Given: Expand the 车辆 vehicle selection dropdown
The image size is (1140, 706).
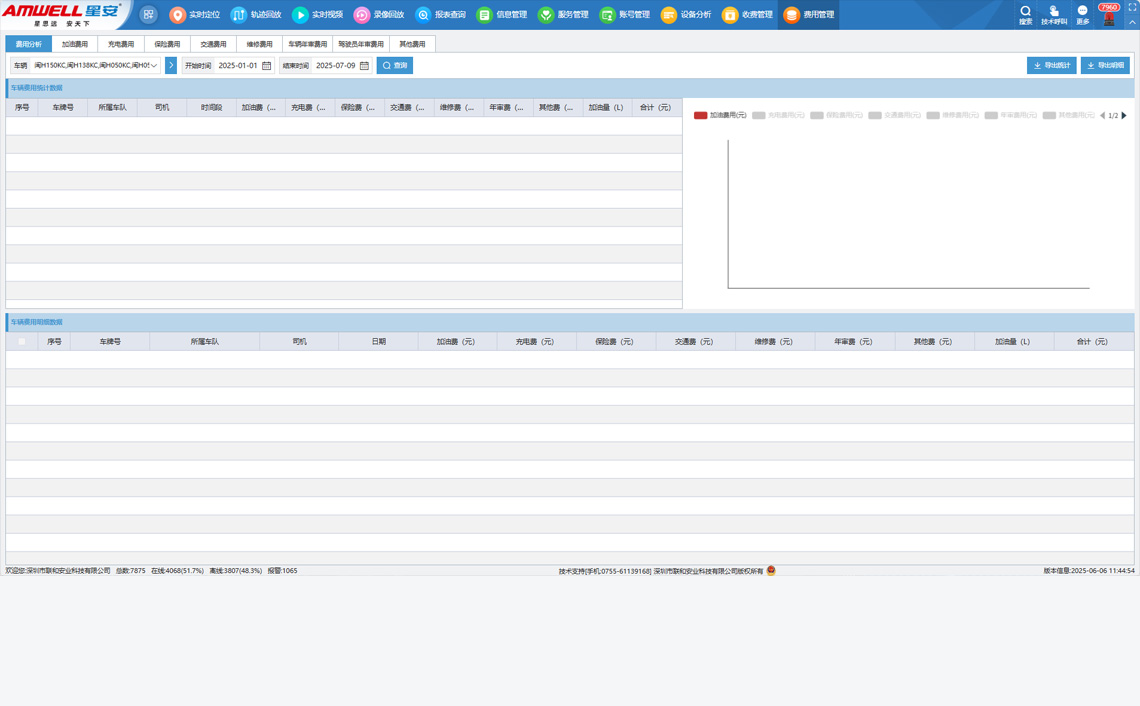Looking at the screenshot, I should (154, 66).
